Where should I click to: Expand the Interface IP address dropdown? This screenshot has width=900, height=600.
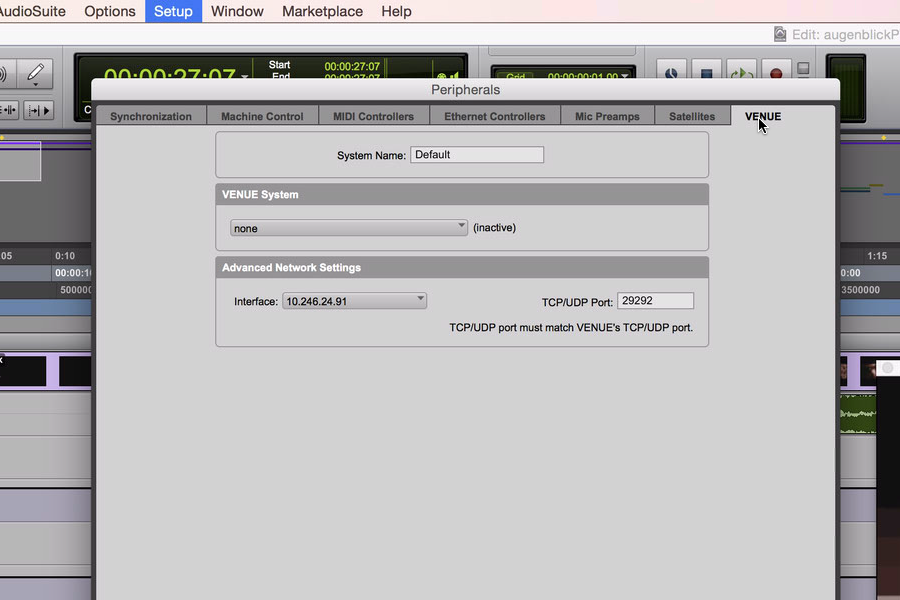tap(355, 301)
